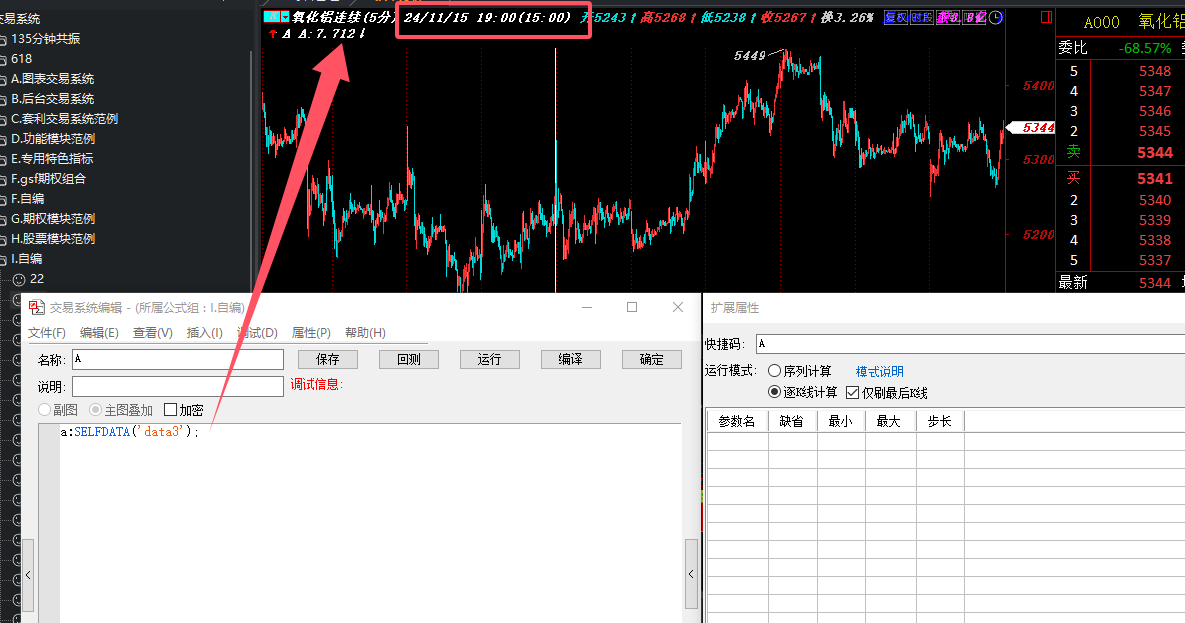The height and width of the screenshot is (623, 1185).
Task: Click the 编译 button
Action: click(x=571, y=359)
